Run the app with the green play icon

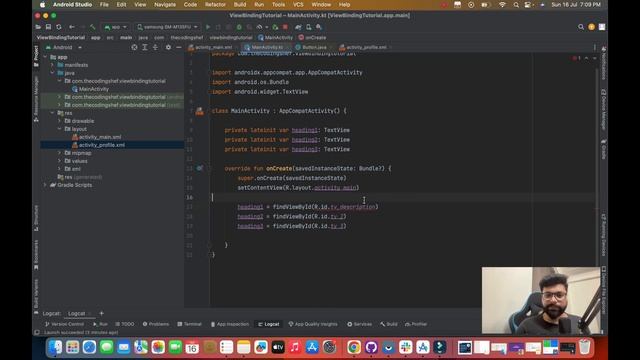click(208, 27)
